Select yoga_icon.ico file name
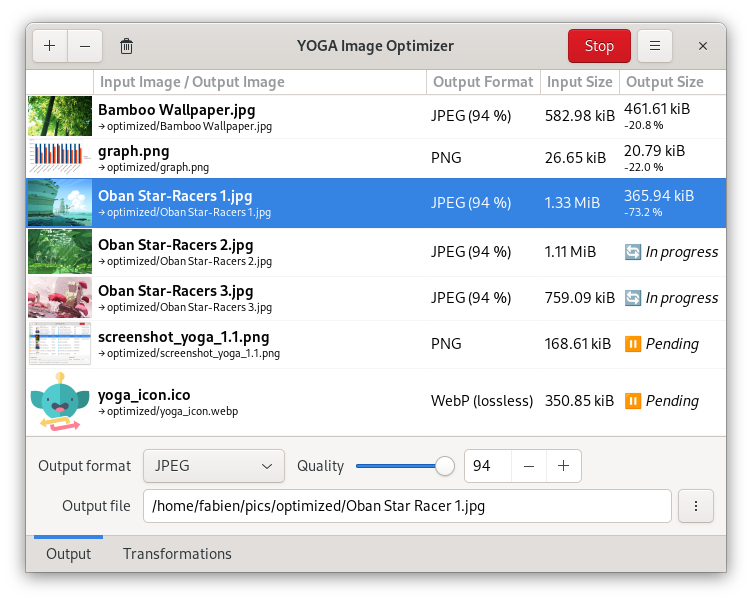Image resolution: width=752 pixels, height=601 pixels. click(144, 395)
